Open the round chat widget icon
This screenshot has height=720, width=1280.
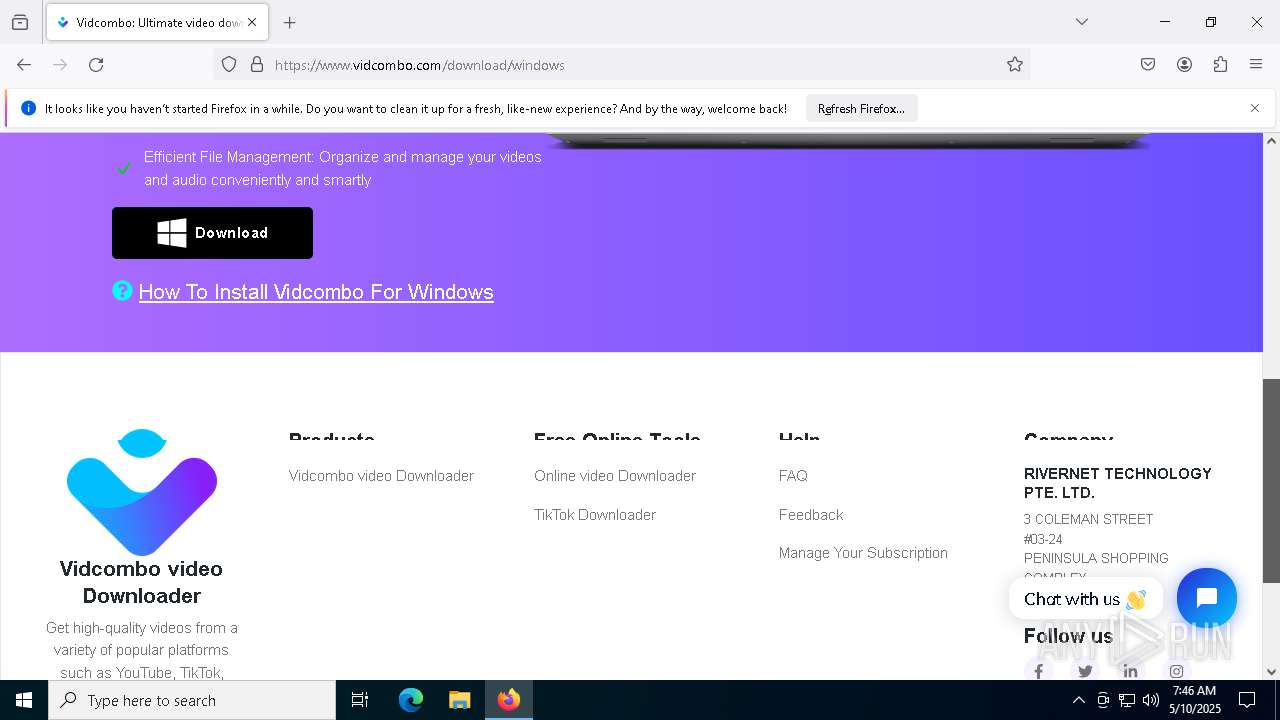pos(1207,598)
